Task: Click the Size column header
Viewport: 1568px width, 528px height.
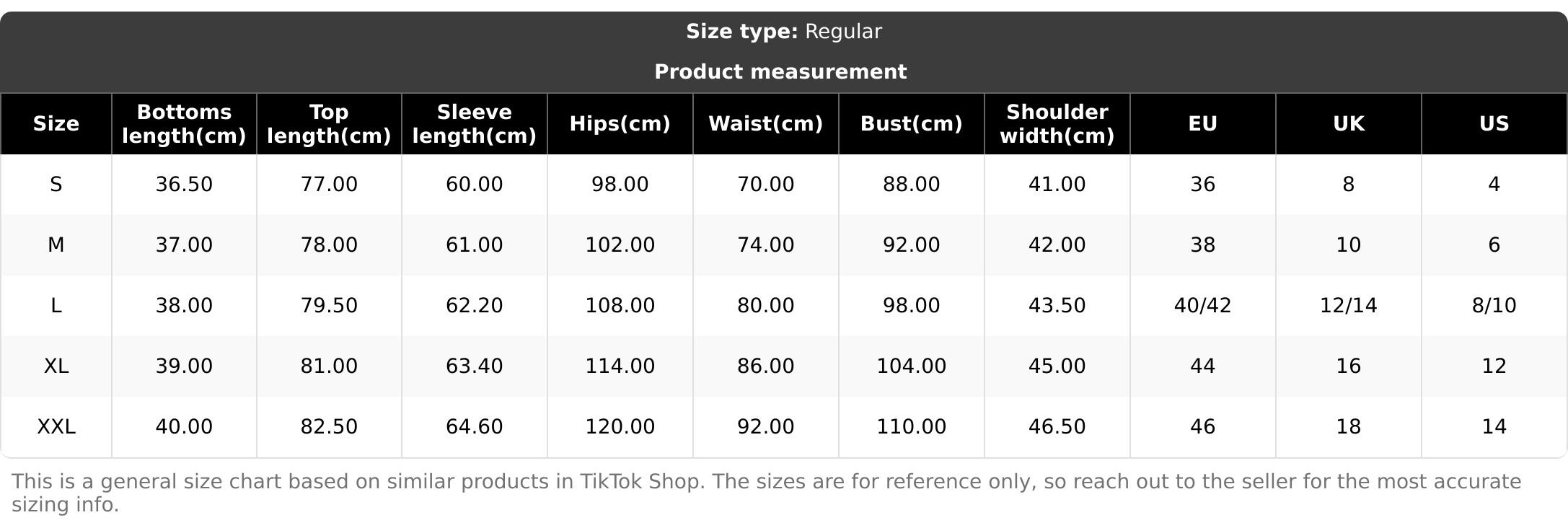Action: point(56,124)
